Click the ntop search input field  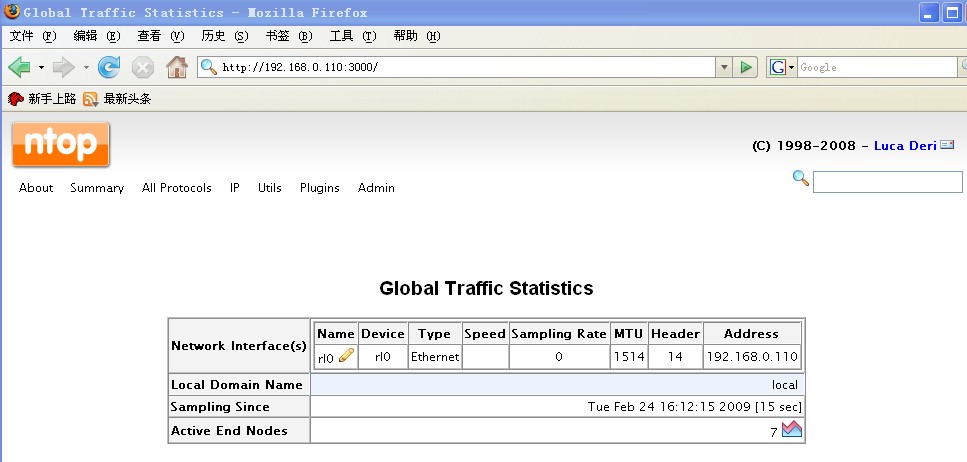click(887, 182)
